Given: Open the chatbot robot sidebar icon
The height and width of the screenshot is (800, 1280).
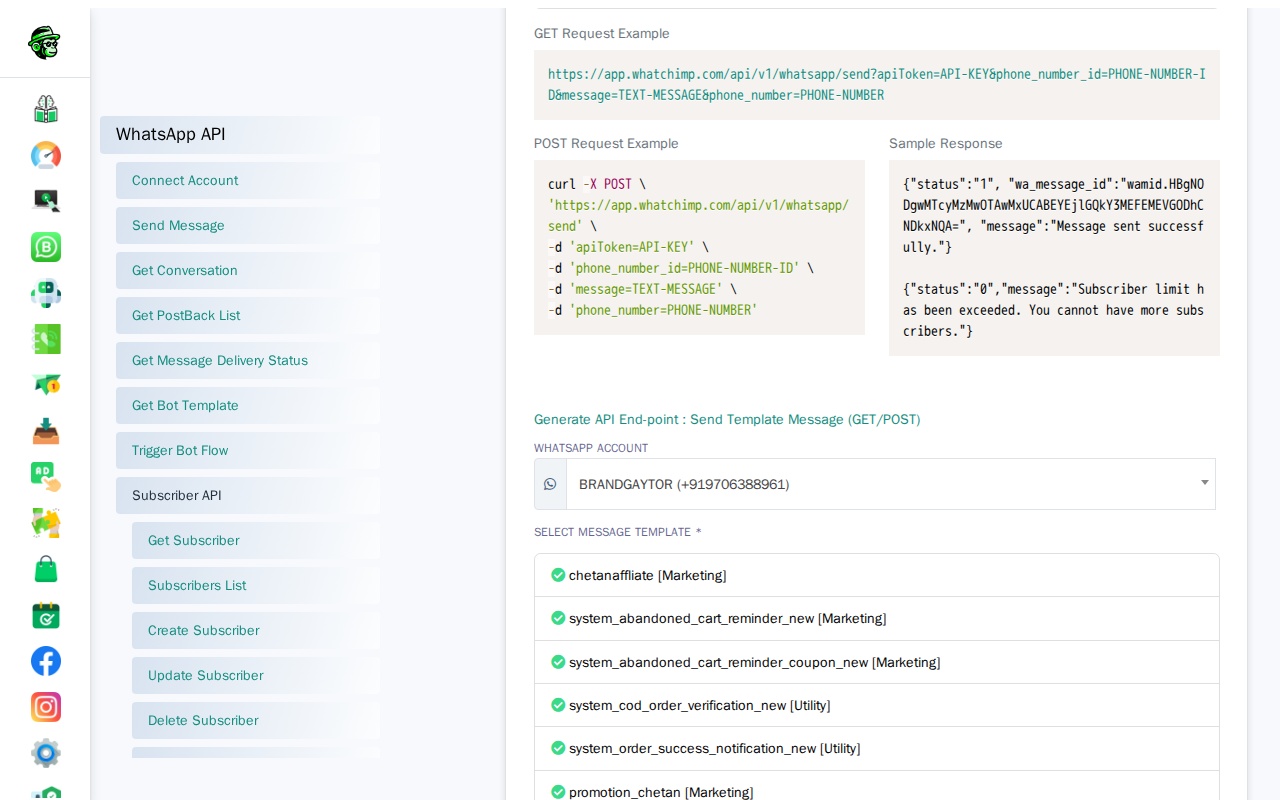Looking at the screenshot, I should [46, 293].
